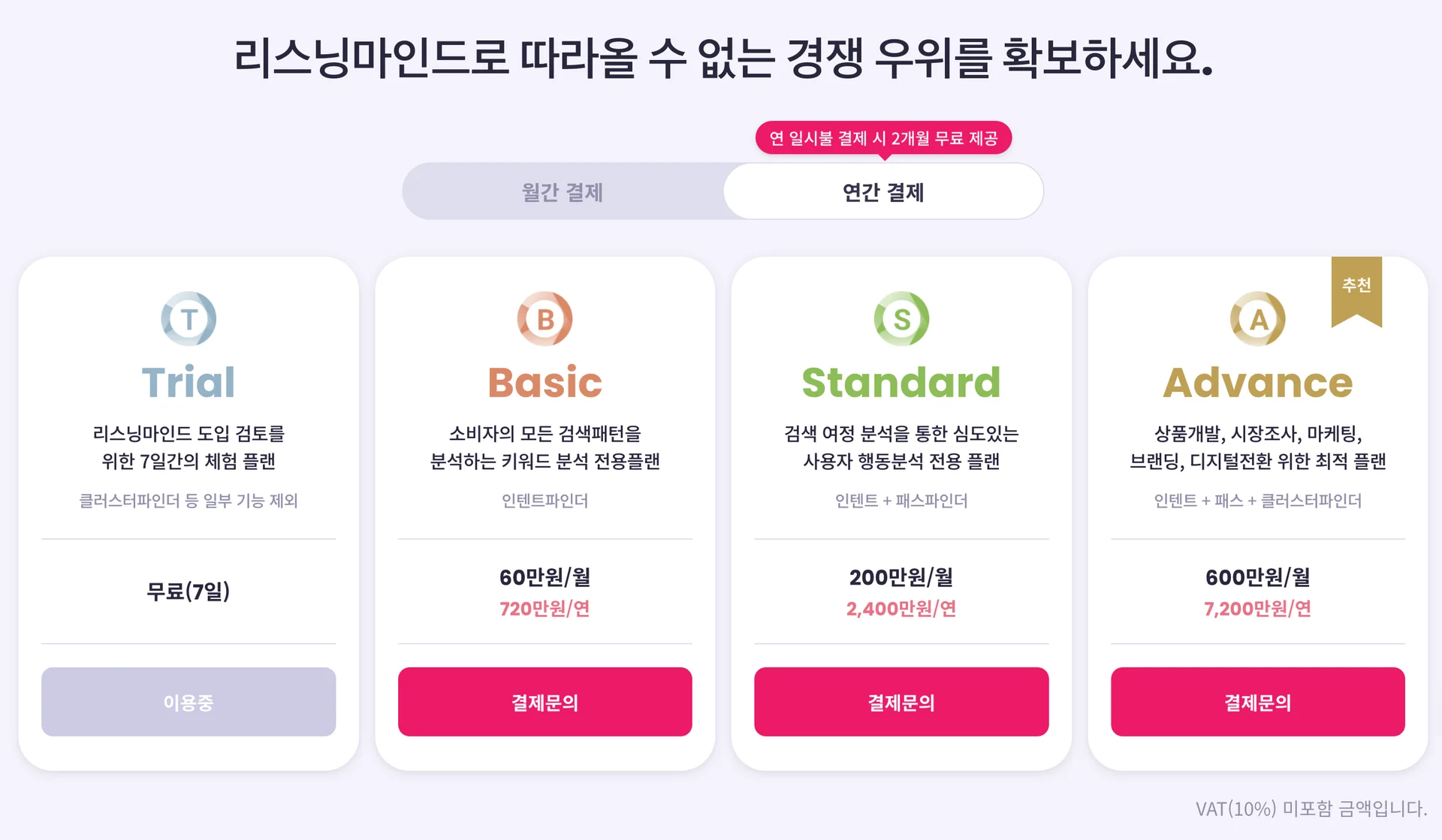Screen dimensions: 1442x840
Task: Select the Standard plan S icon
Action: 900,318
